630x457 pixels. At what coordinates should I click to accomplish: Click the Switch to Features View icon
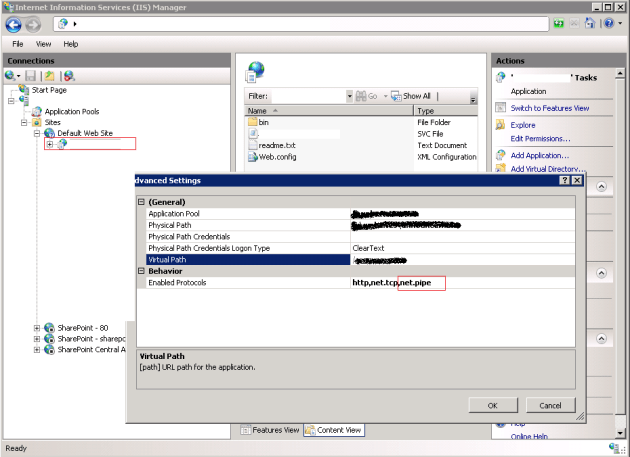500,108
